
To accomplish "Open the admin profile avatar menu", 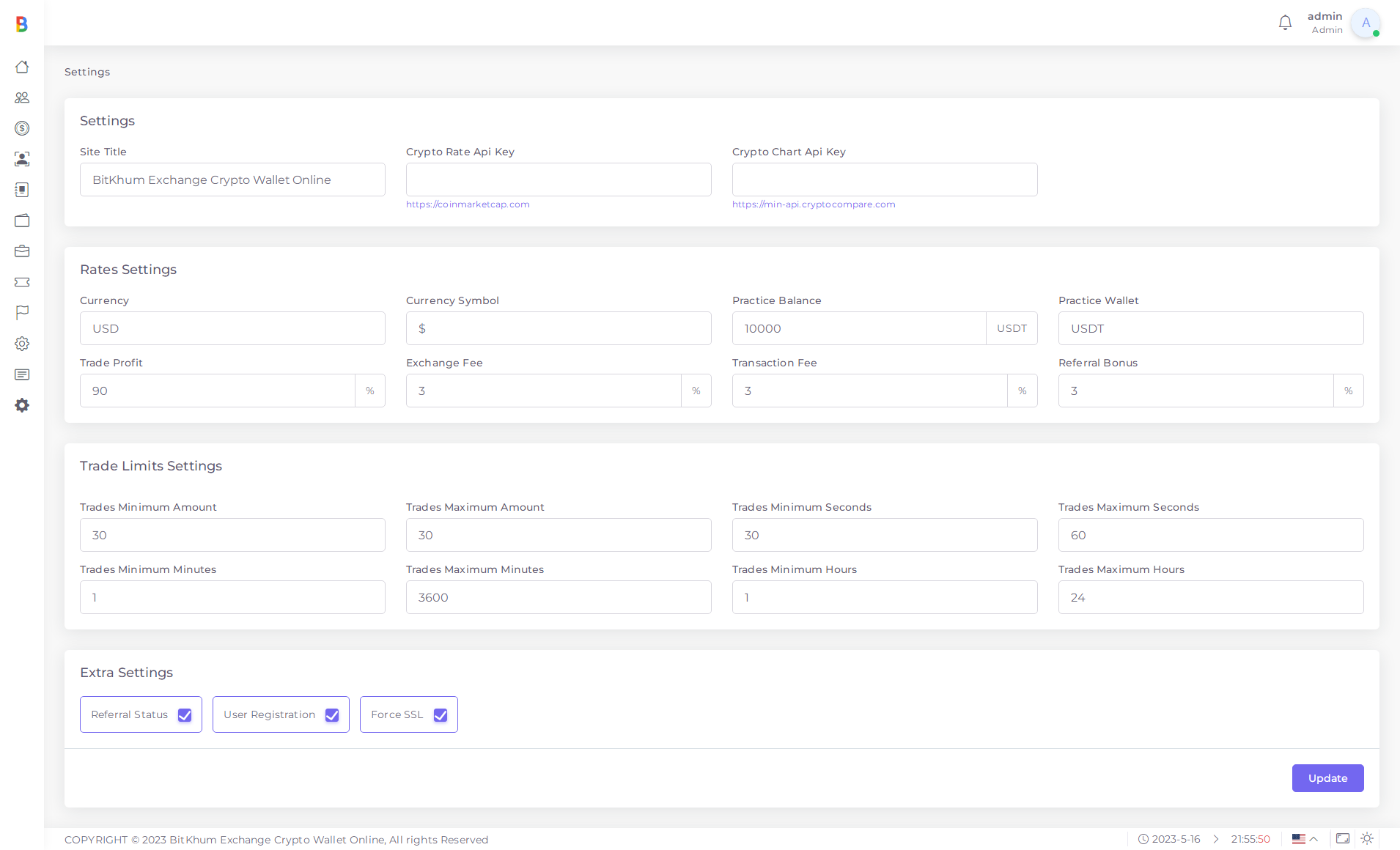I will point(1366,23).
